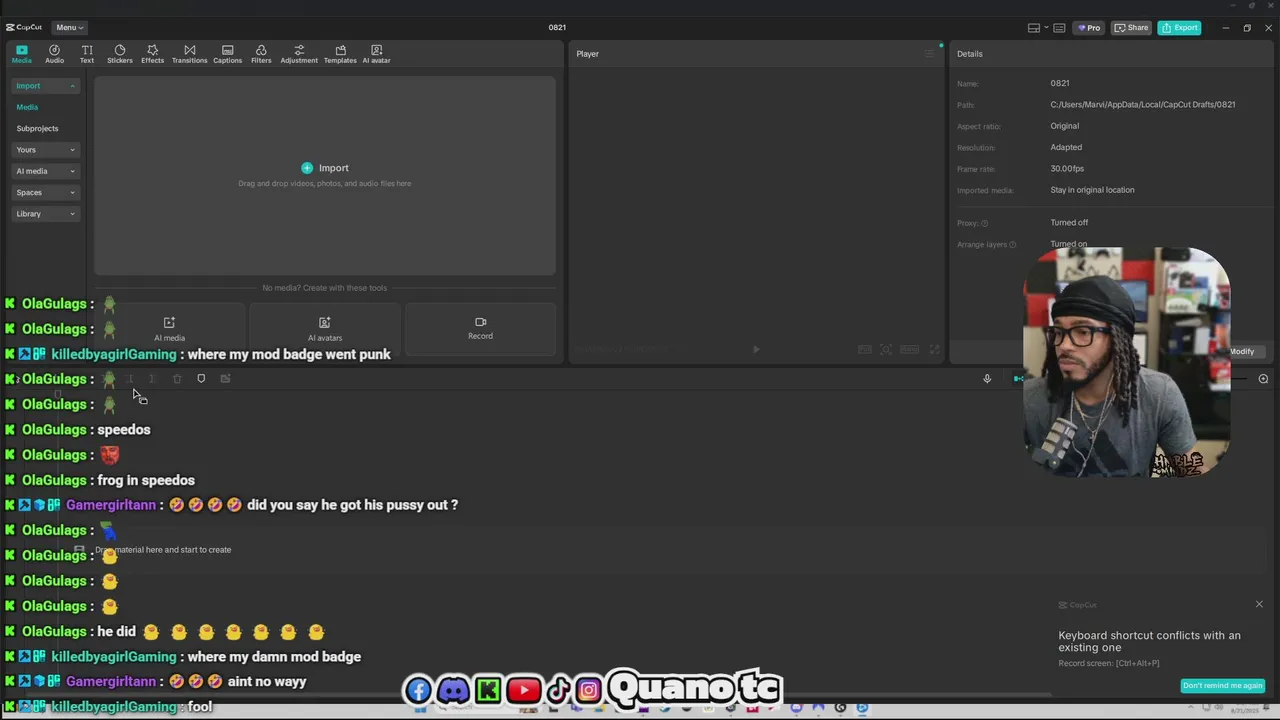The width and height of the screenshot is (1280, 720).
Task: Select the AI avatar tool icon
Action: pos(376,54)
